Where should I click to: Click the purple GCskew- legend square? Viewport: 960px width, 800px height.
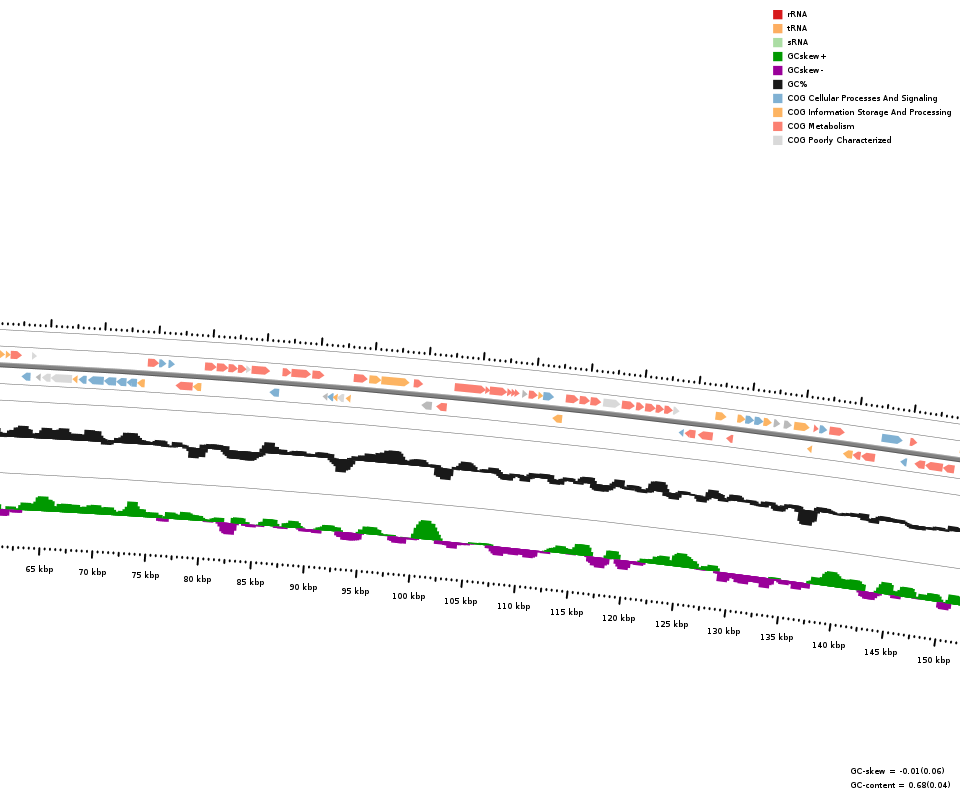(777, 70)
